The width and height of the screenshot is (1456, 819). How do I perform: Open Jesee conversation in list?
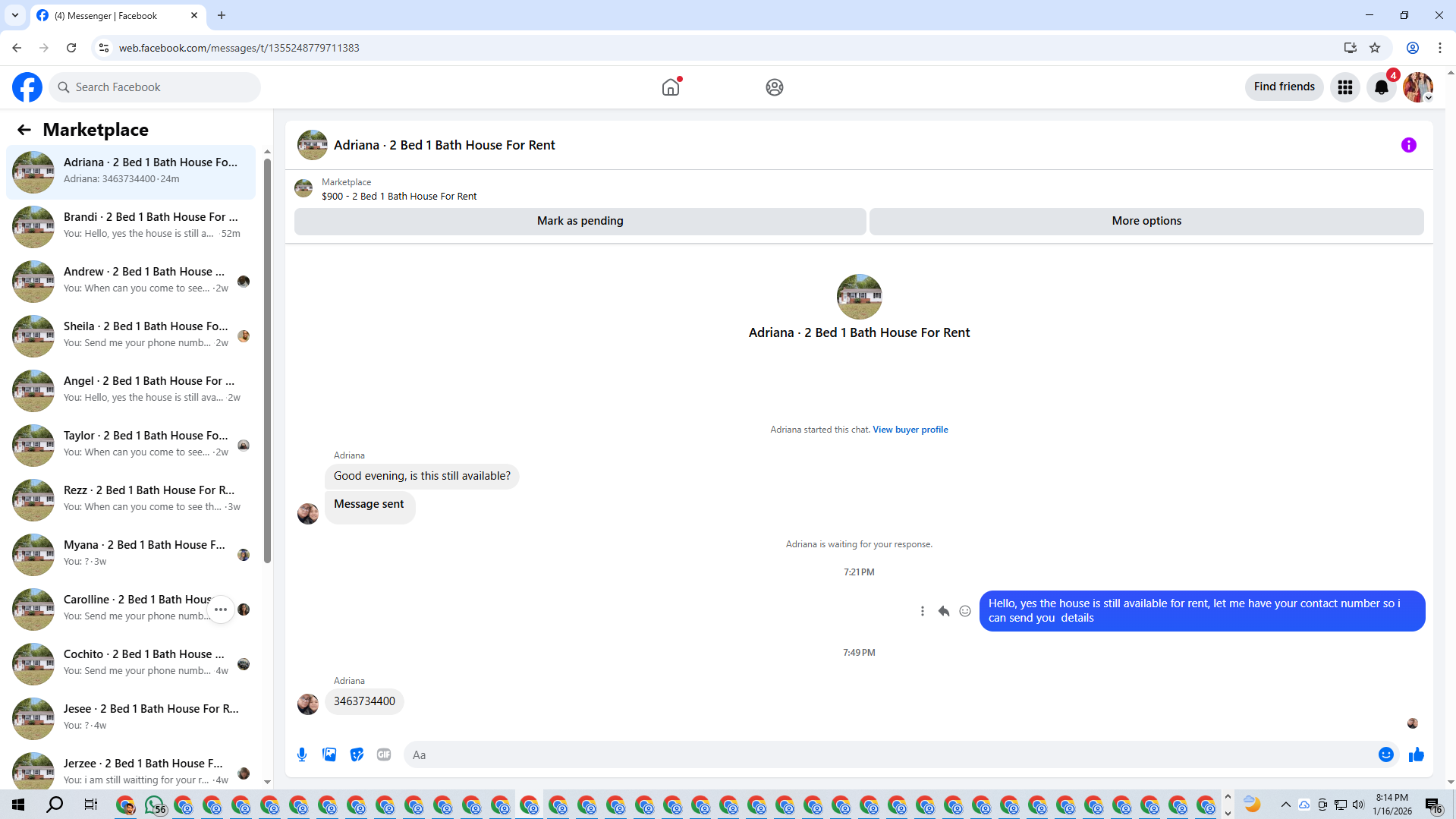pyautogui.click(x=131, y=718)
